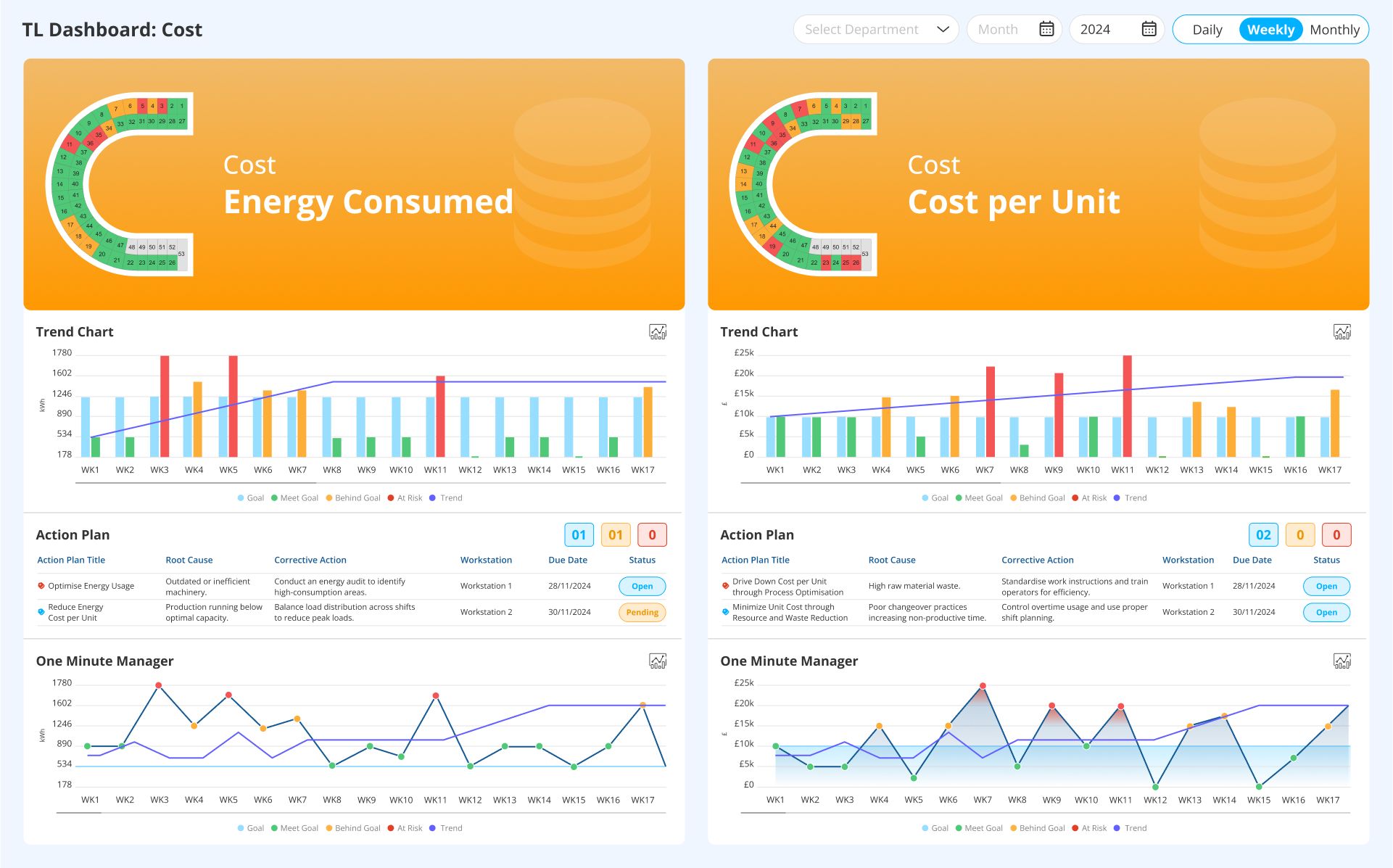This screenshot has width=1393, height=868.
Task: Click the calendar icon next to Month field
Action: pyautogui.click(x=1046, y=29)
